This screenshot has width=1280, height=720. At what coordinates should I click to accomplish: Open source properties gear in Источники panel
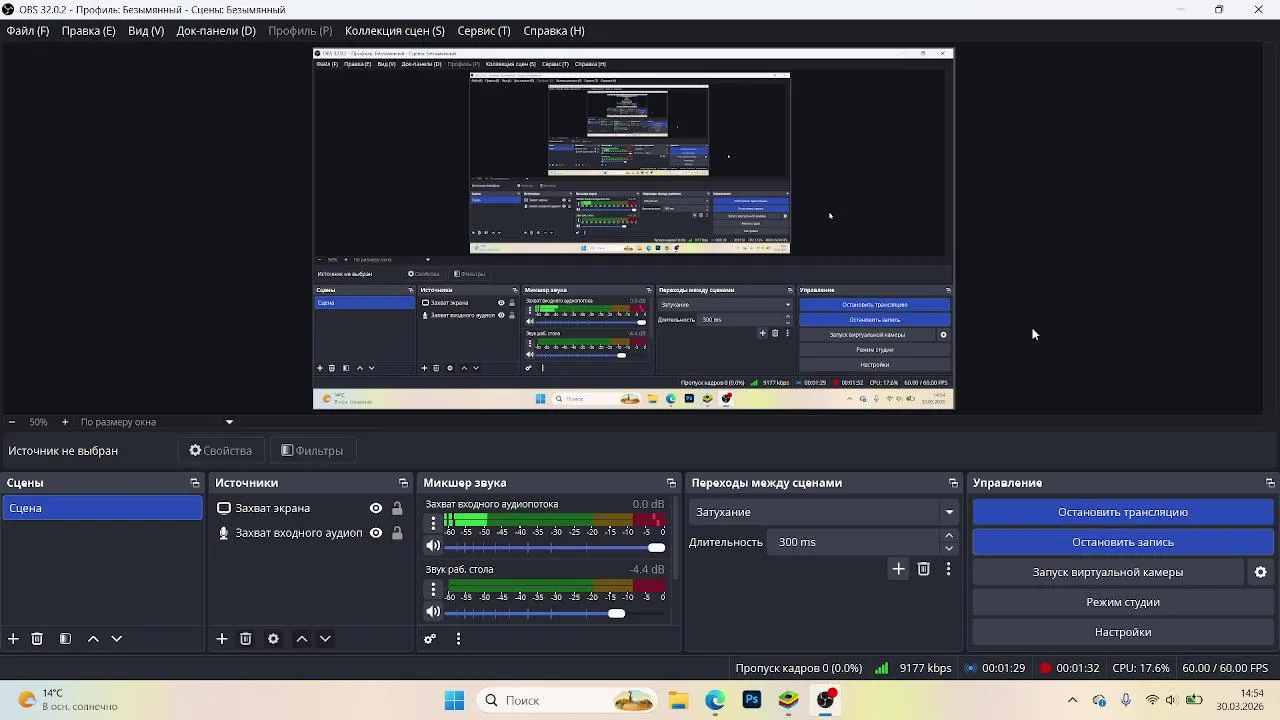tap(273, 639)
